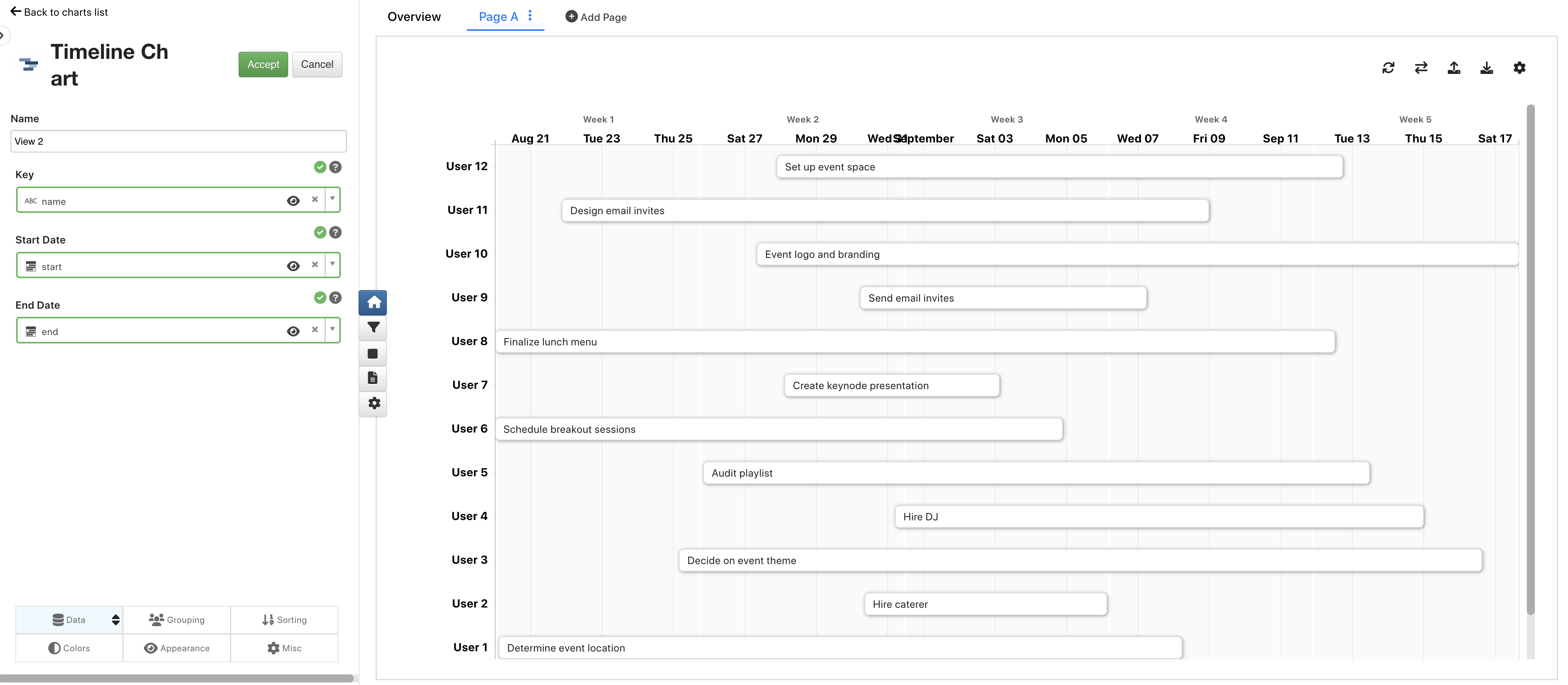Go back to charts list
This screenshot has width=1568, height=685.
(59, 12)
